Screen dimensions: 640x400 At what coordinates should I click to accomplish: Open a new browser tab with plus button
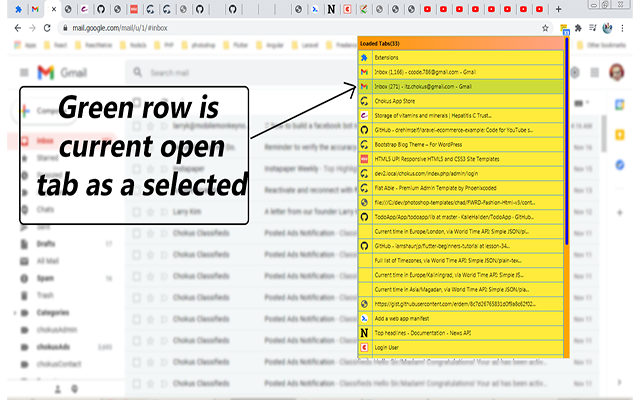click(x=558, y=9)
